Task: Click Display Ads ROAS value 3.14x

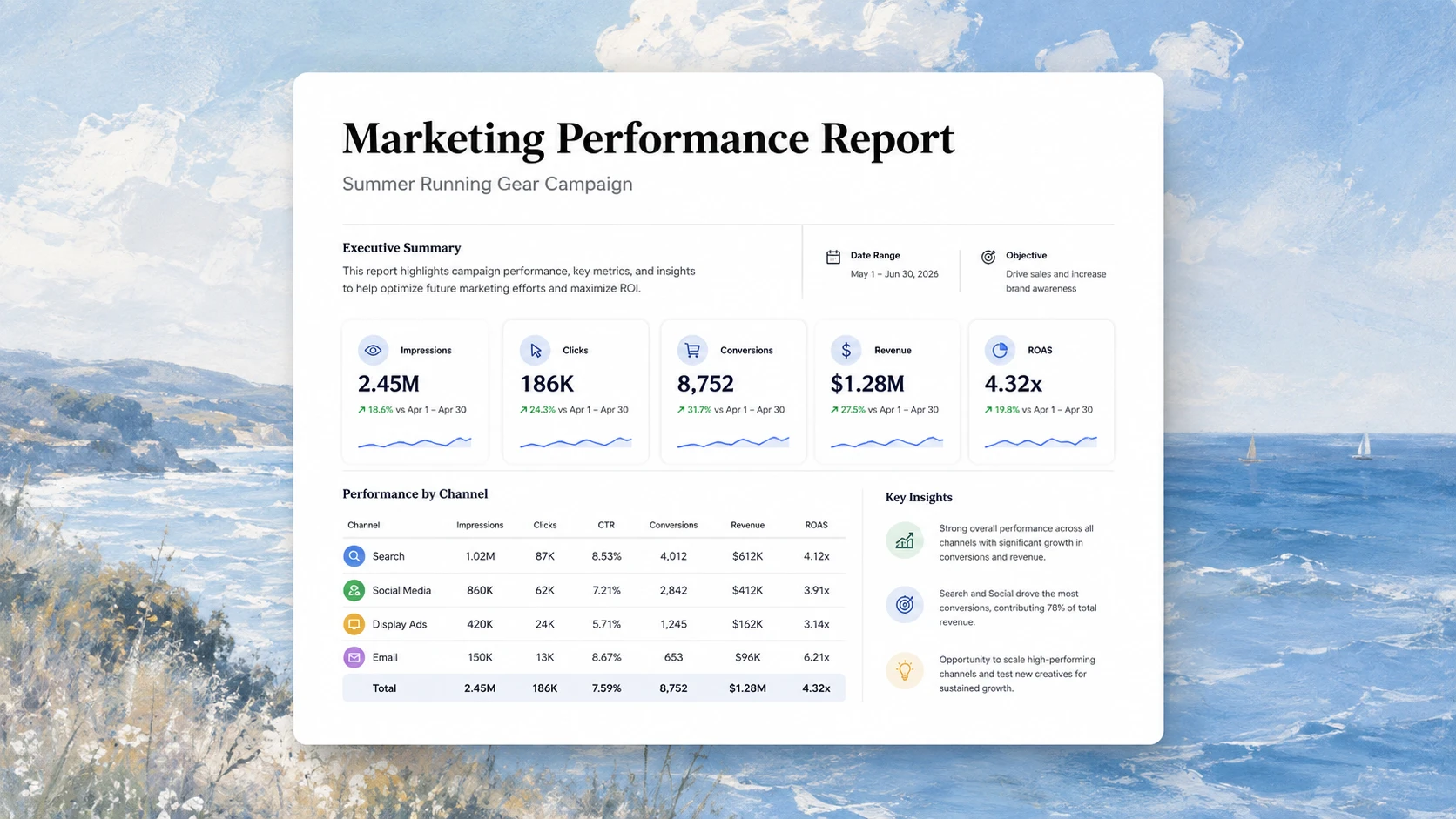Action: (x=816, y=624)
